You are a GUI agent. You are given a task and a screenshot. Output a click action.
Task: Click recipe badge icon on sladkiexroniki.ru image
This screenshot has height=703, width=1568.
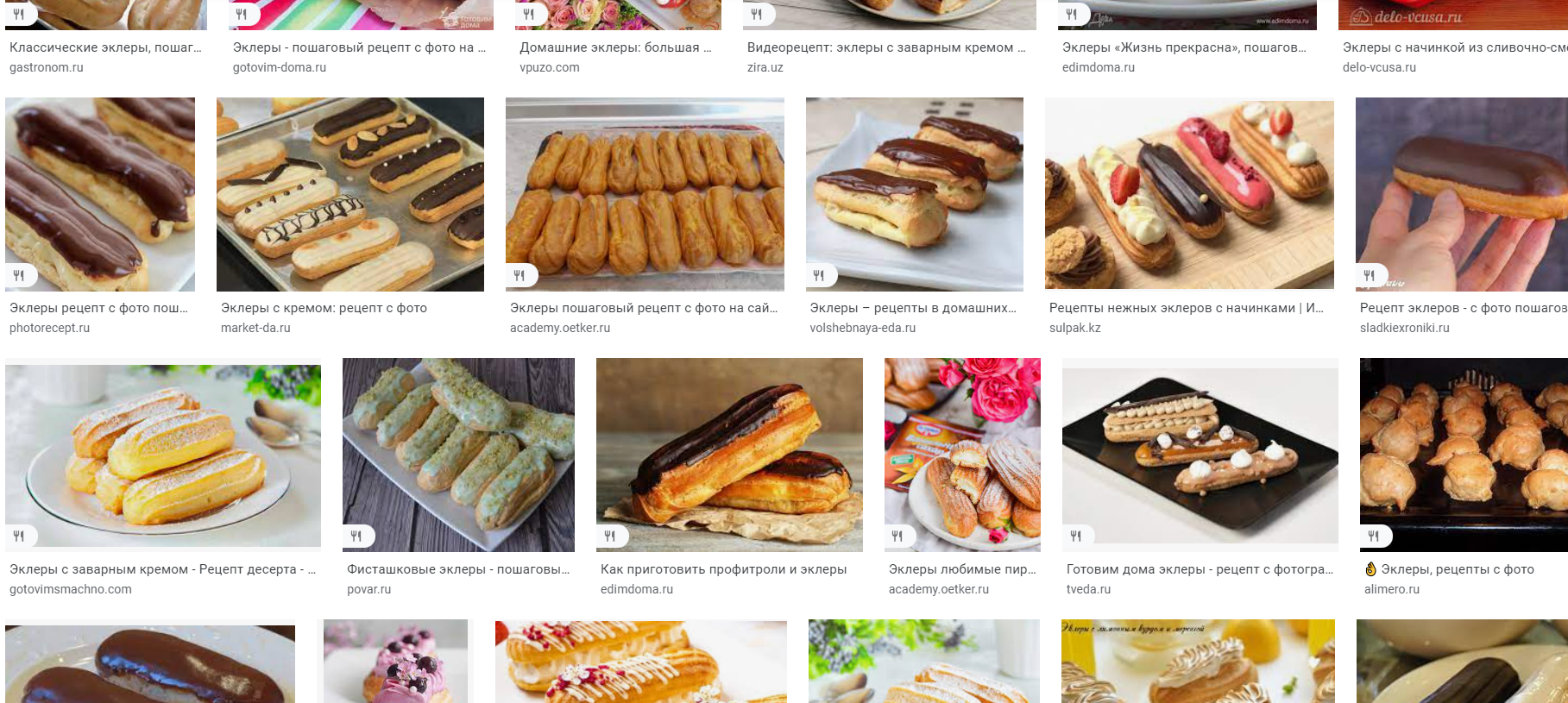click(x=1370, y=276)
